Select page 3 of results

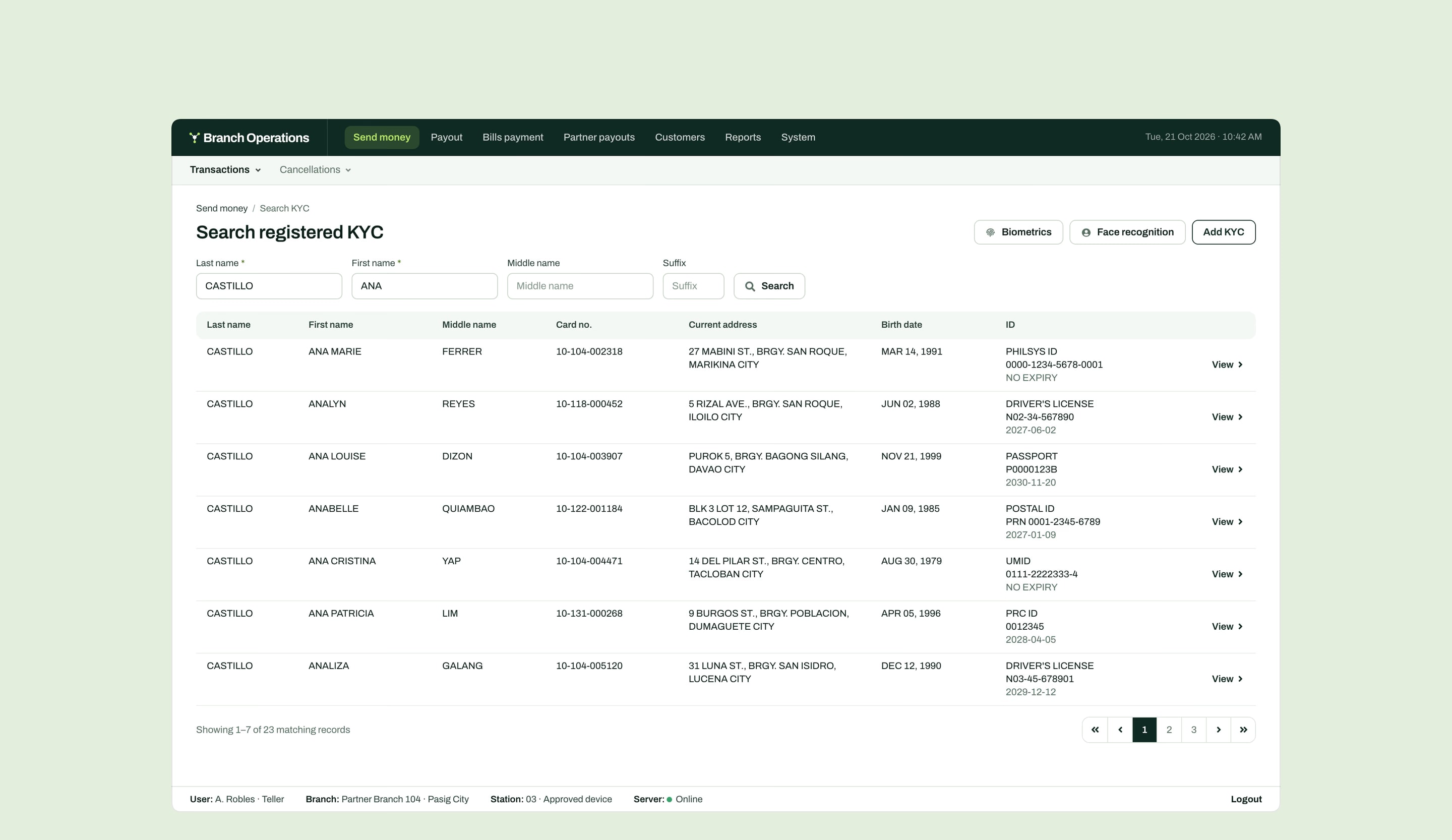tap(1193, 730)
